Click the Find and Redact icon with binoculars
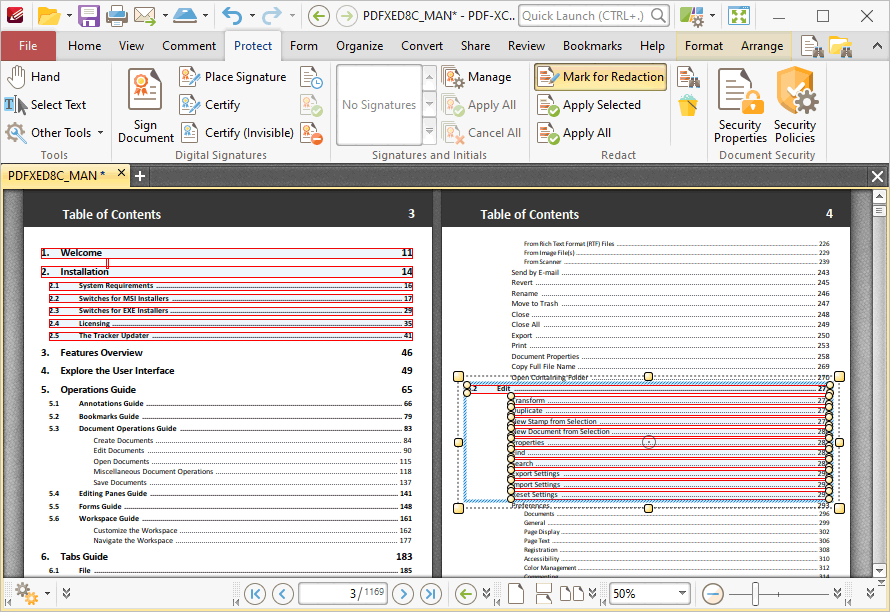The height and width of the screenshot is (612, 890). [688, 77]
